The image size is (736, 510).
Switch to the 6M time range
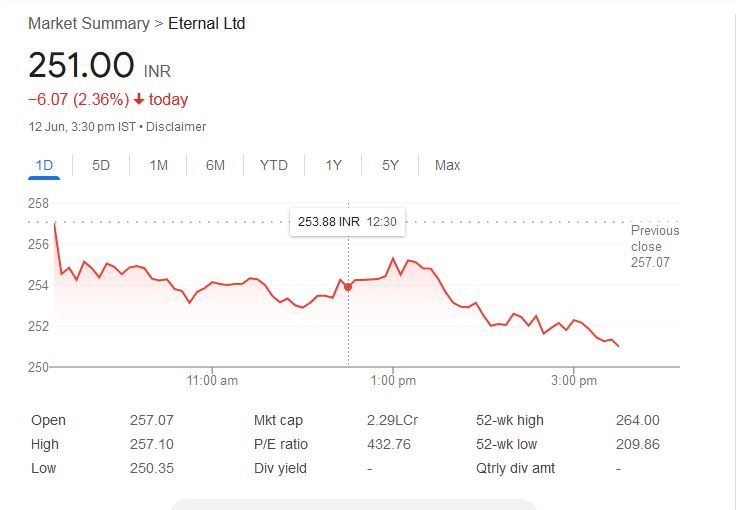tap(215, 165)
